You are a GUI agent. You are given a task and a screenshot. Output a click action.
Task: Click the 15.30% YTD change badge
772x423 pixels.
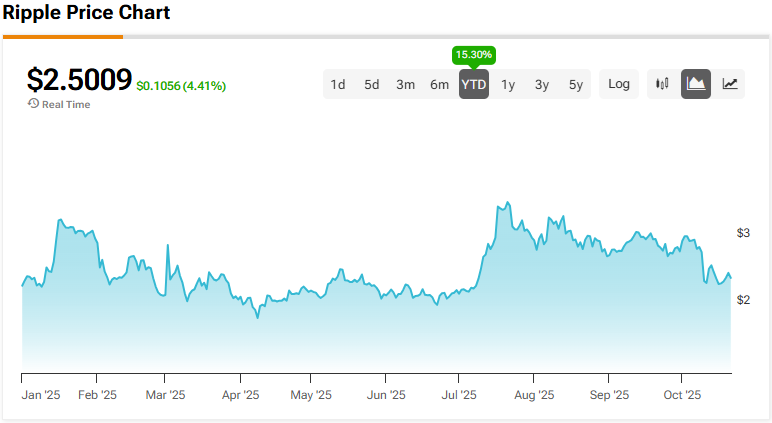pyautogui.click(x=474, y=54)
